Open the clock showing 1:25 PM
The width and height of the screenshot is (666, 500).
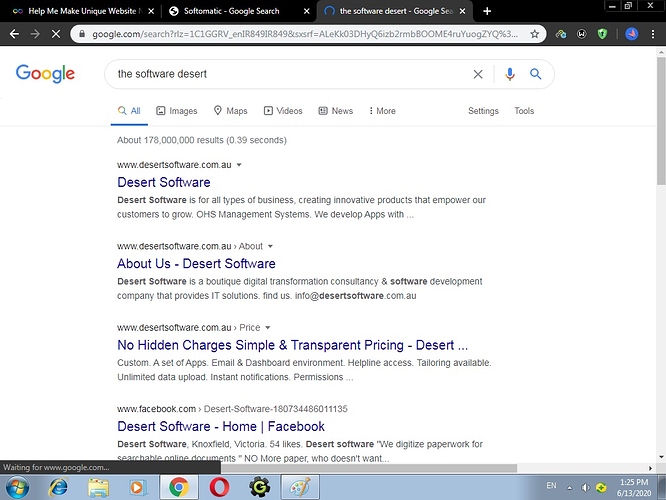pos(634,488)
